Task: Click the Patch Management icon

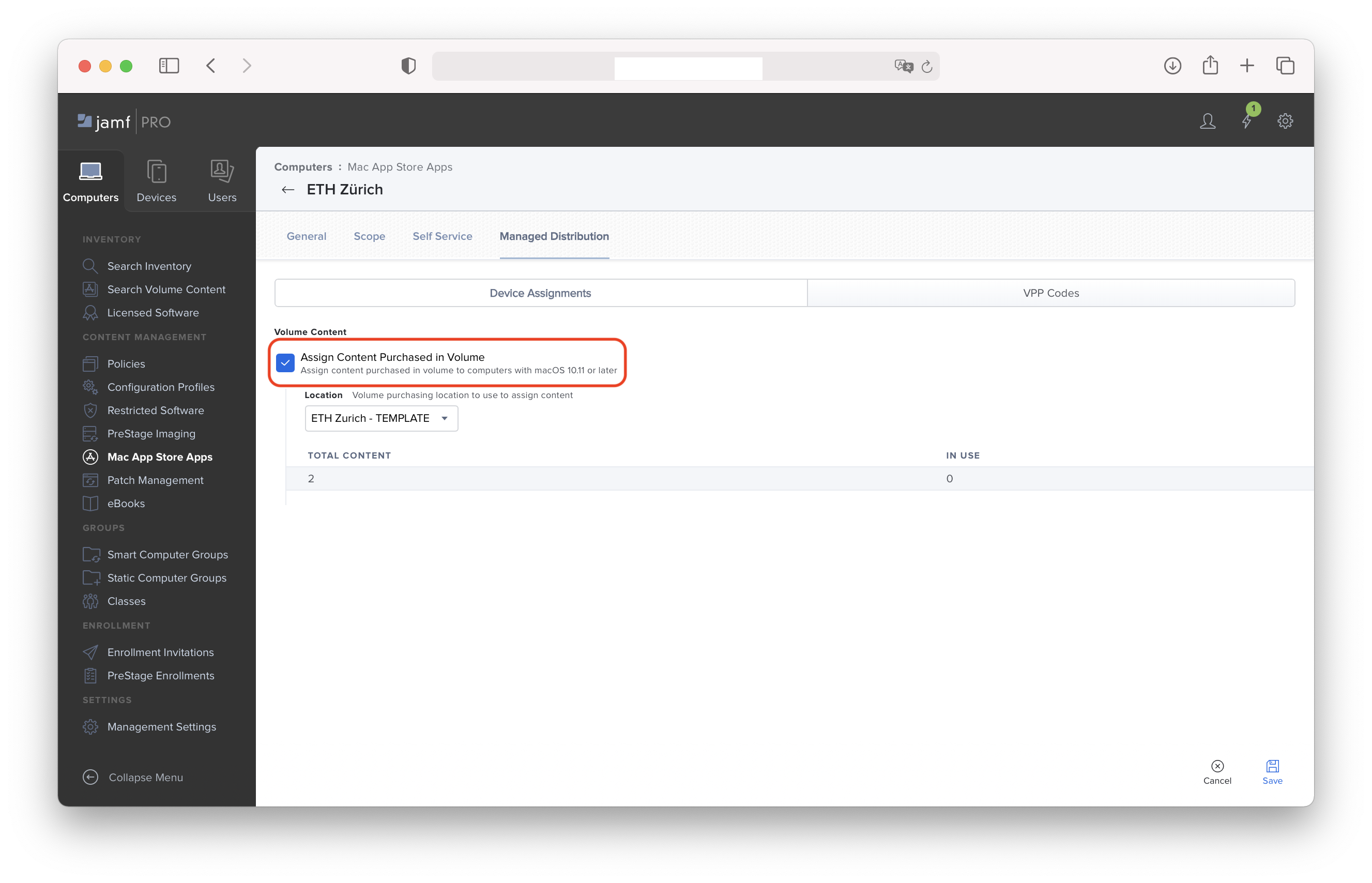Action: (91, 480)
